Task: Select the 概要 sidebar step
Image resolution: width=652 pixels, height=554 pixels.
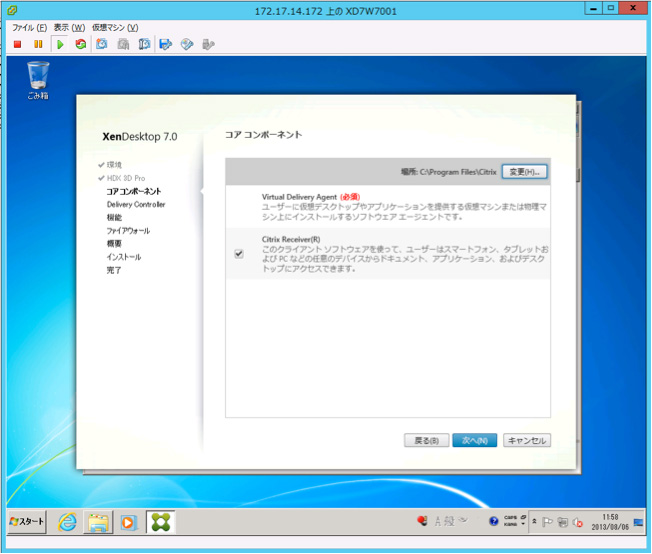Action: pos(114,244)
